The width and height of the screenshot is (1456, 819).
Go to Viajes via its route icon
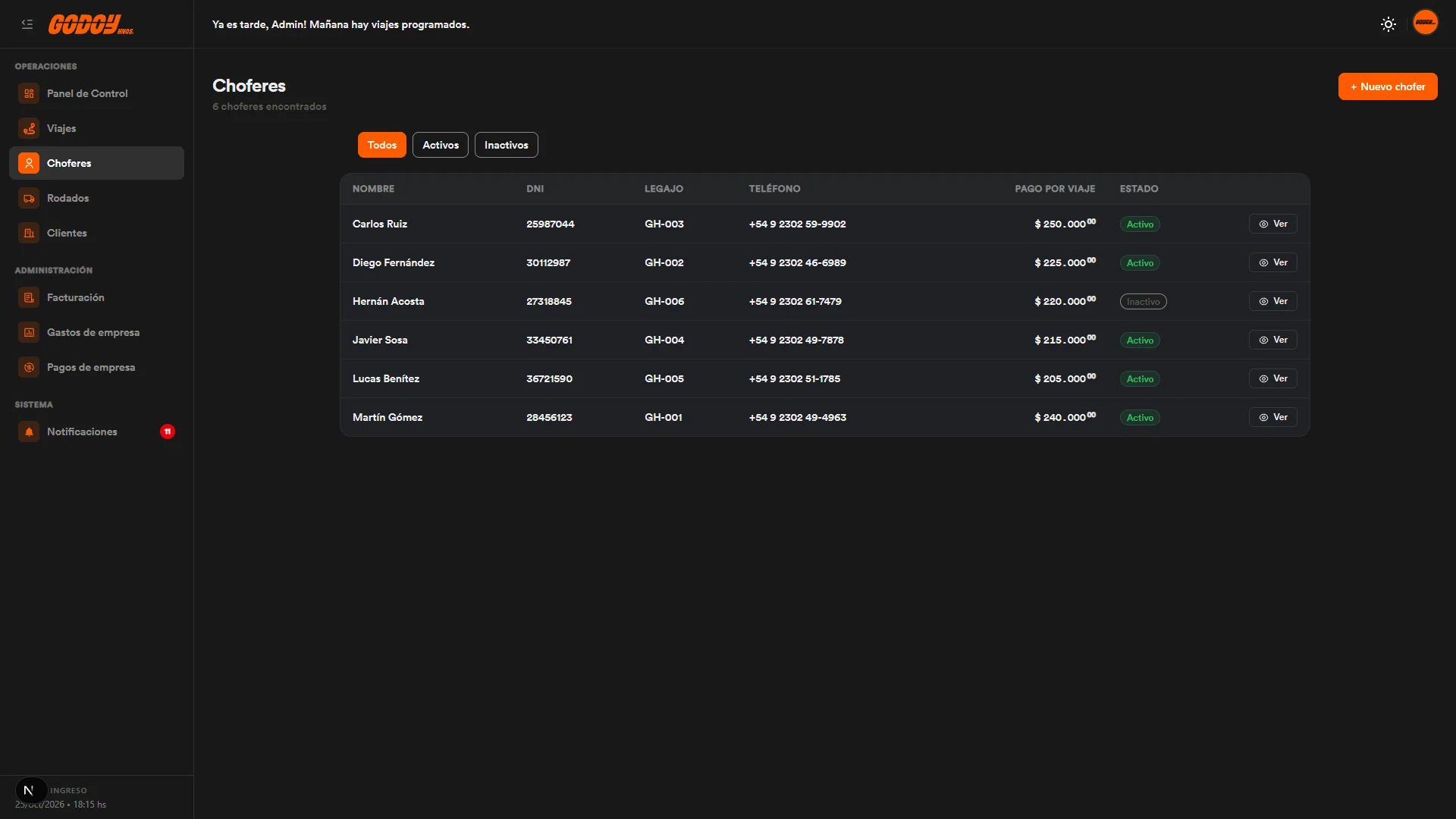click(29, 128)
